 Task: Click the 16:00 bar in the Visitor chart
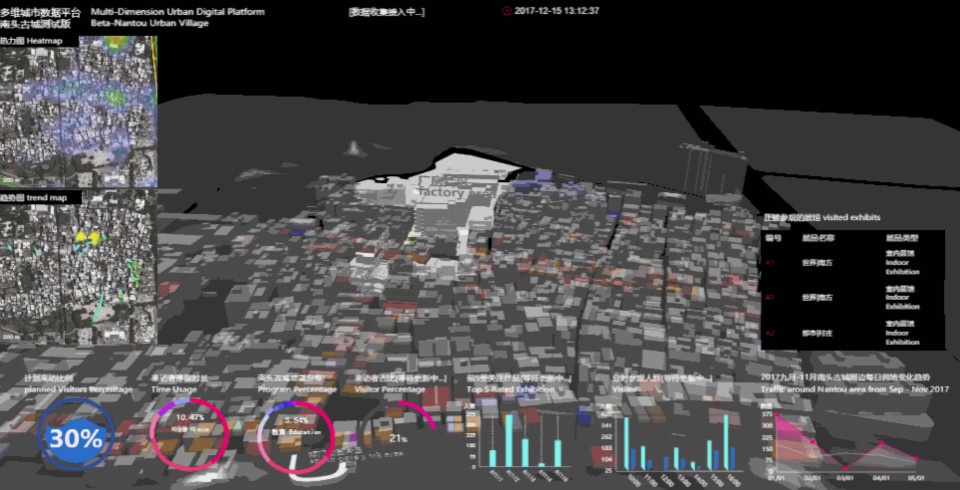[x=726, y=441]
